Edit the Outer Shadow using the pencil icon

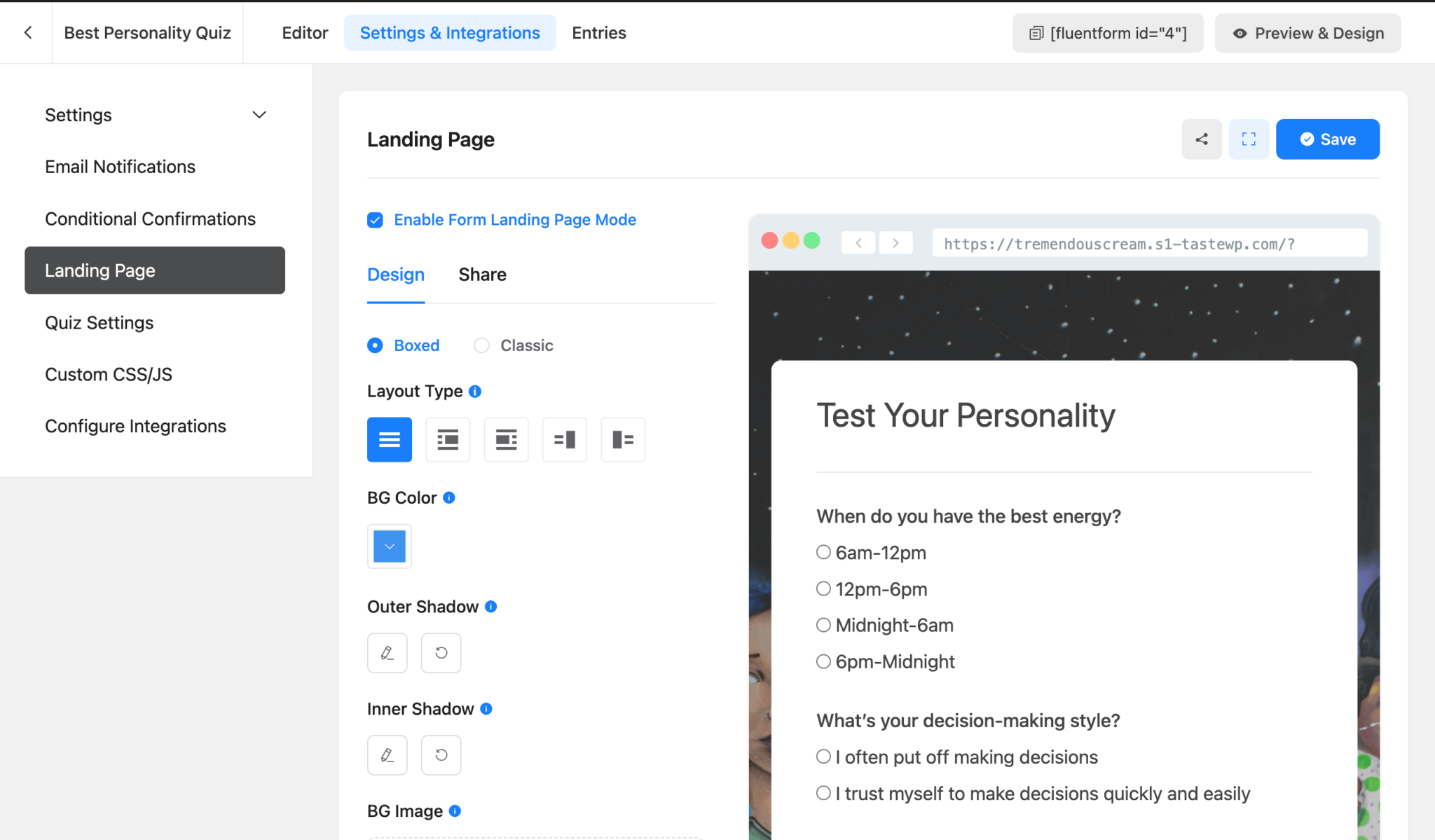pyautogui.click(x=387, y=652)
